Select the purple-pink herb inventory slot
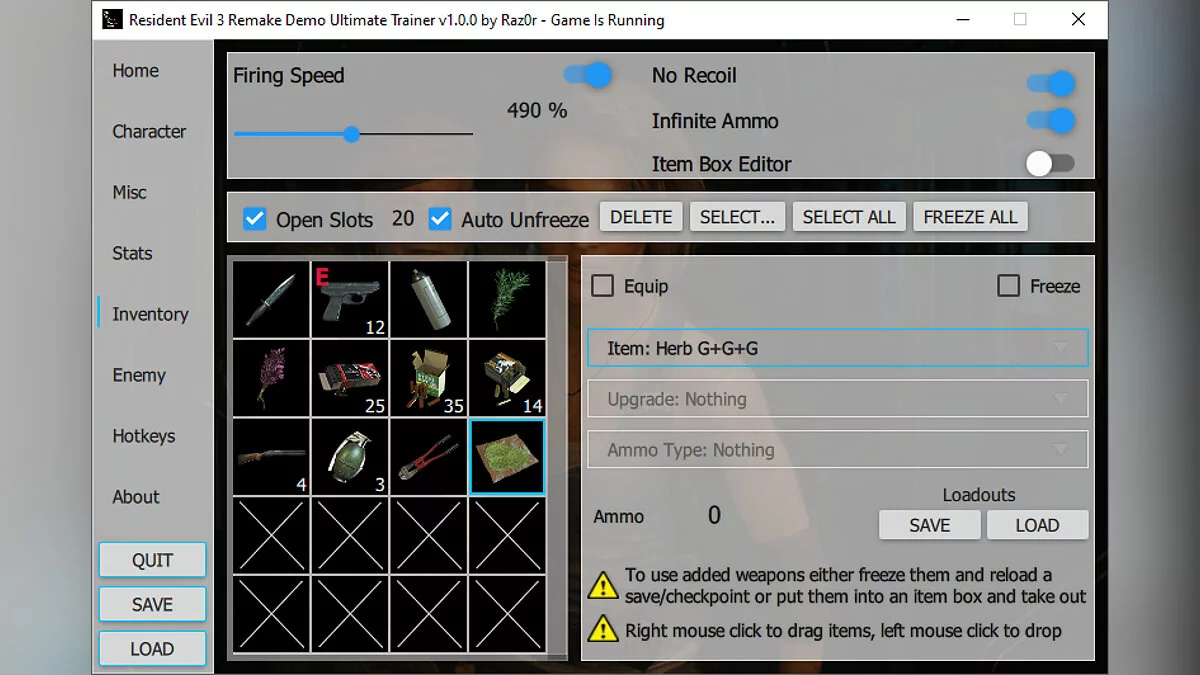Image resolution: width=1200 pixels, height=675 pixels. [271, 378]
